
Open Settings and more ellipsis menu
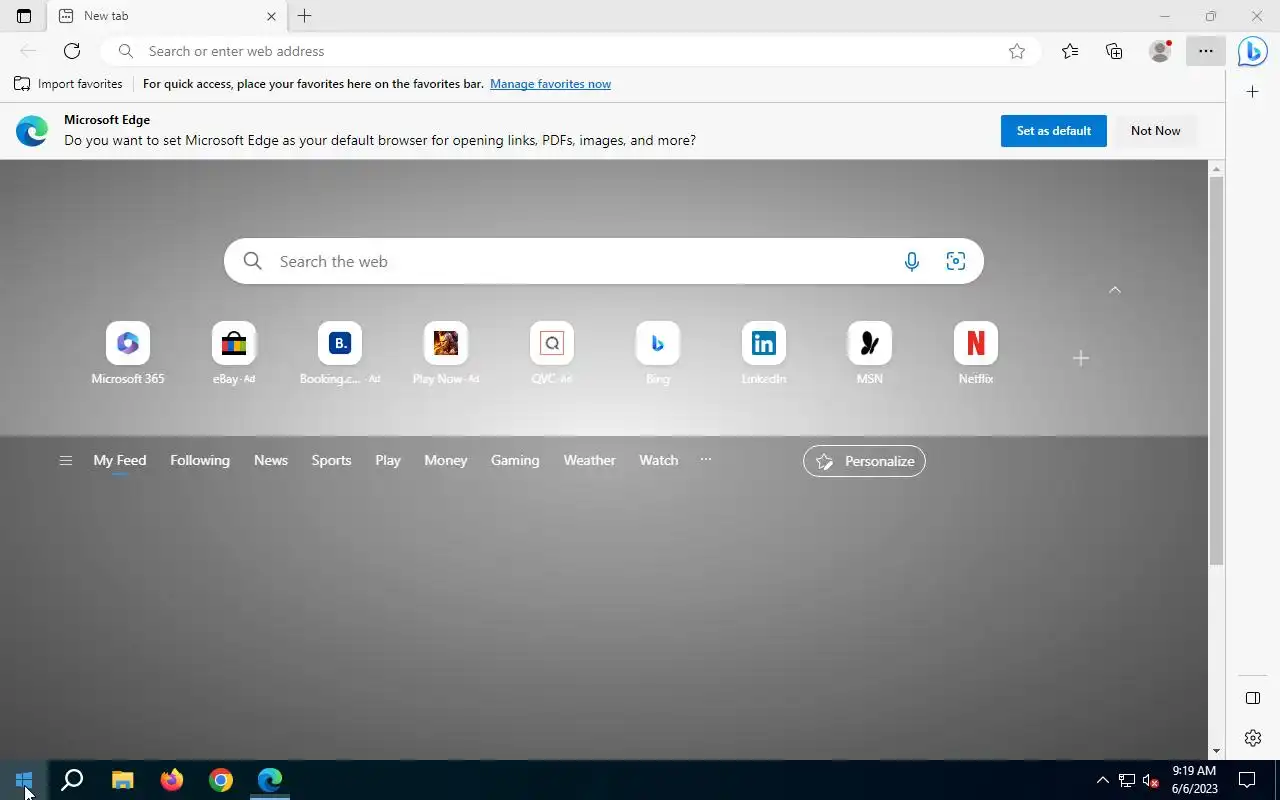(1206, 51)
